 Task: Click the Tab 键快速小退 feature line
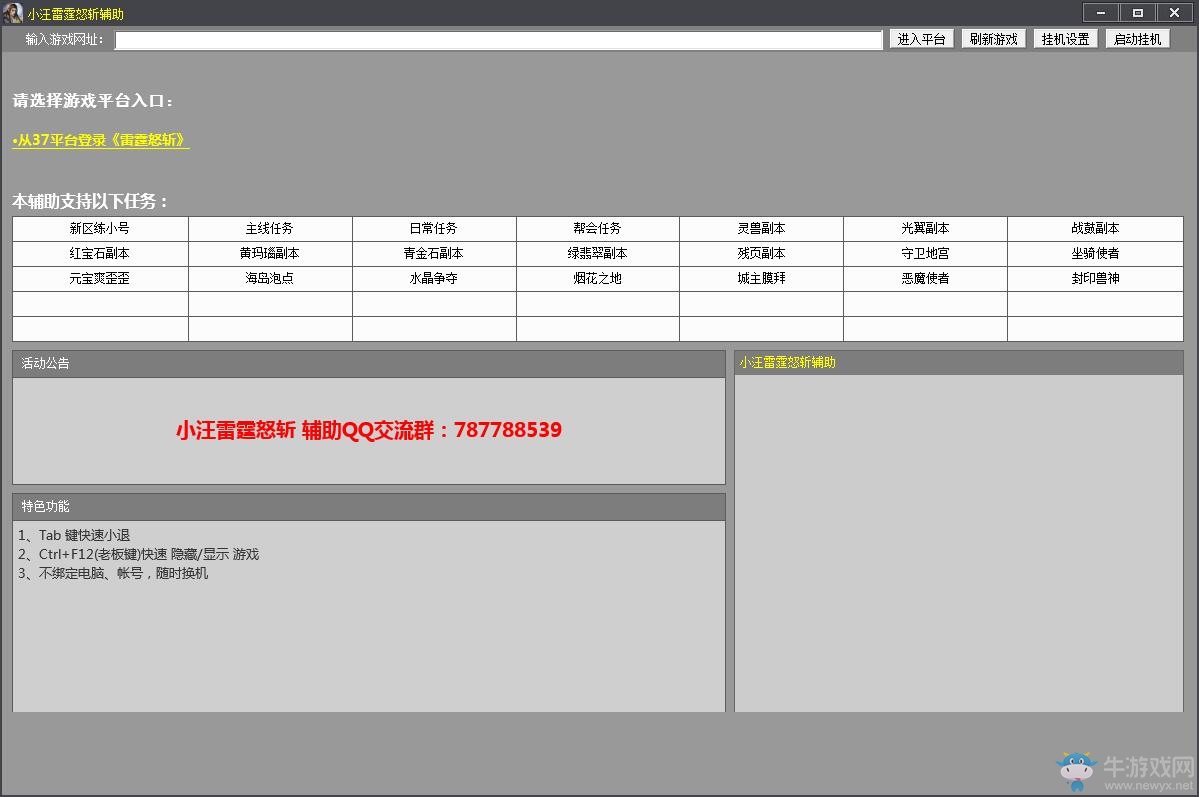click(x=74, y=535)
